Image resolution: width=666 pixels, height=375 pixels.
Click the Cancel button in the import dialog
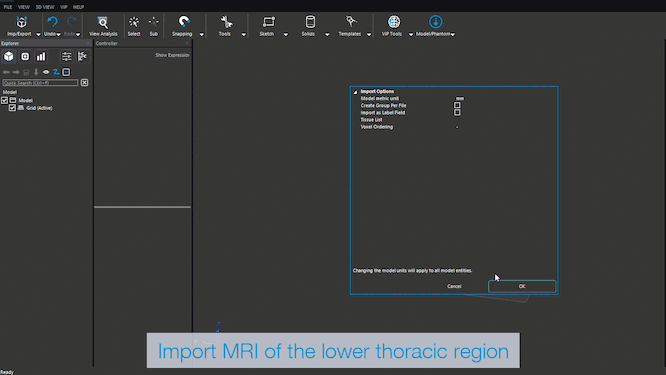point(454,286)
